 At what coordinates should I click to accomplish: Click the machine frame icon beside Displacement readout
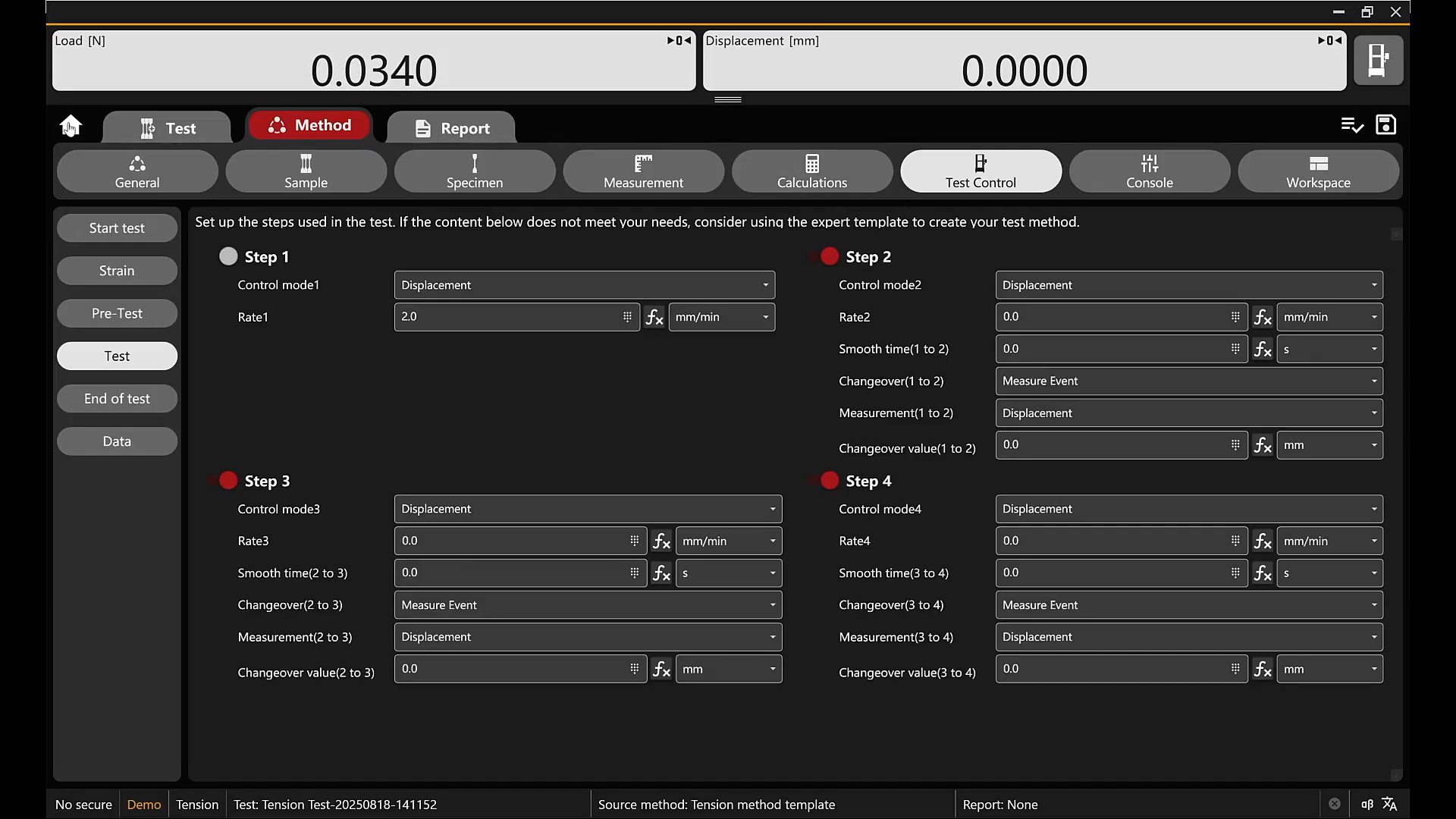1379,60
